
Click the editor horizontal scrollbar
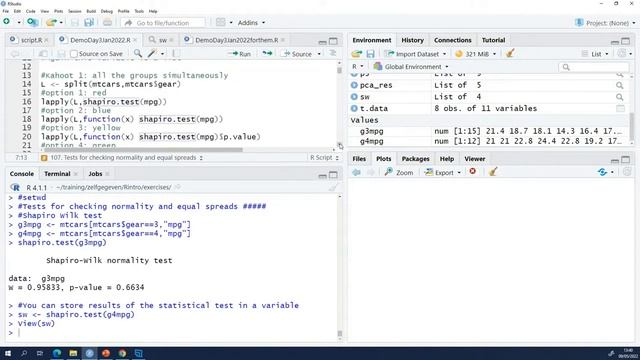pos(143,149)
